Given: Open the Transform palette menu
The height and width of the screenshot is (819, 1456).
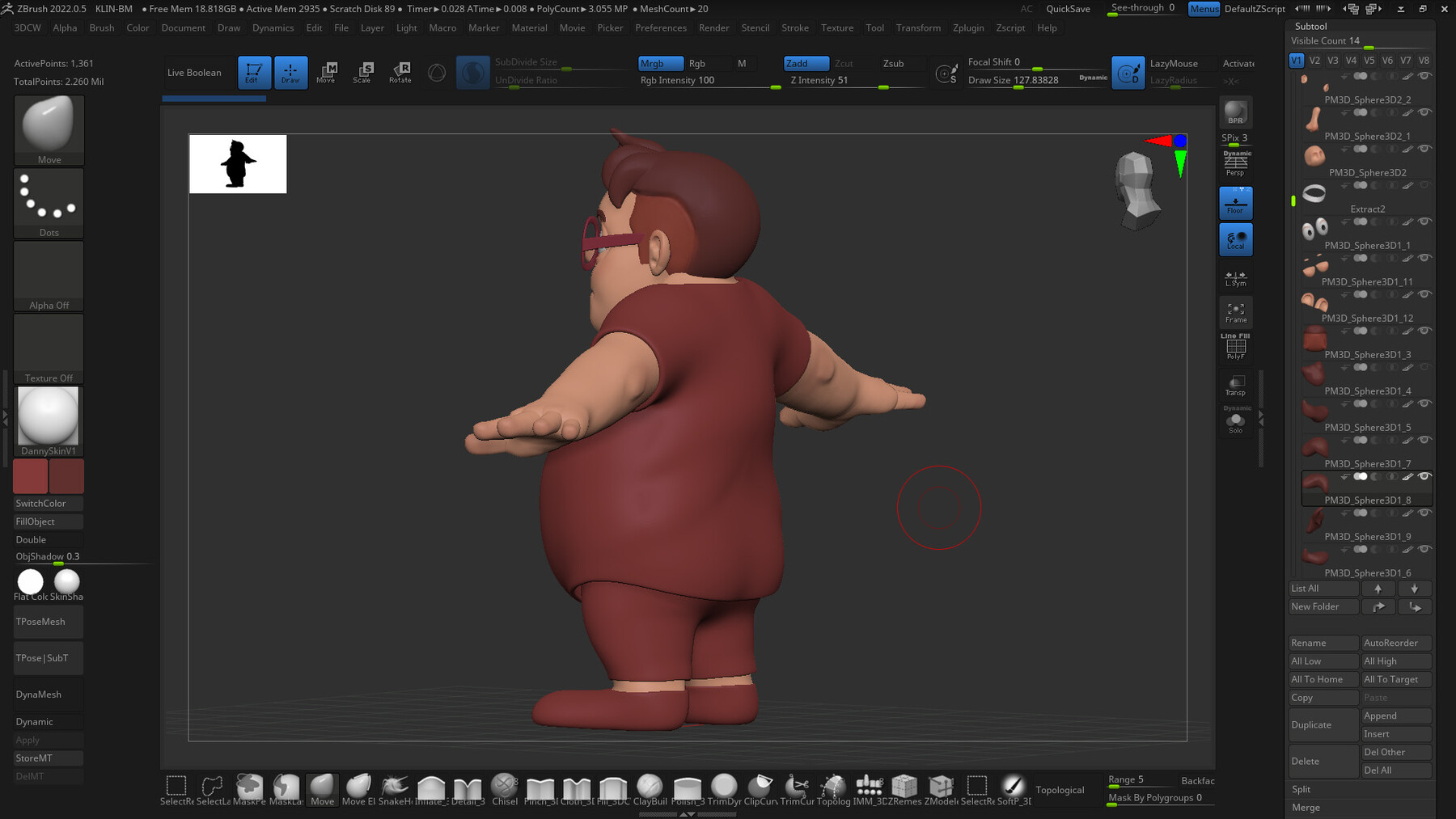Looking at the screenshot, I should click(918, 27).
